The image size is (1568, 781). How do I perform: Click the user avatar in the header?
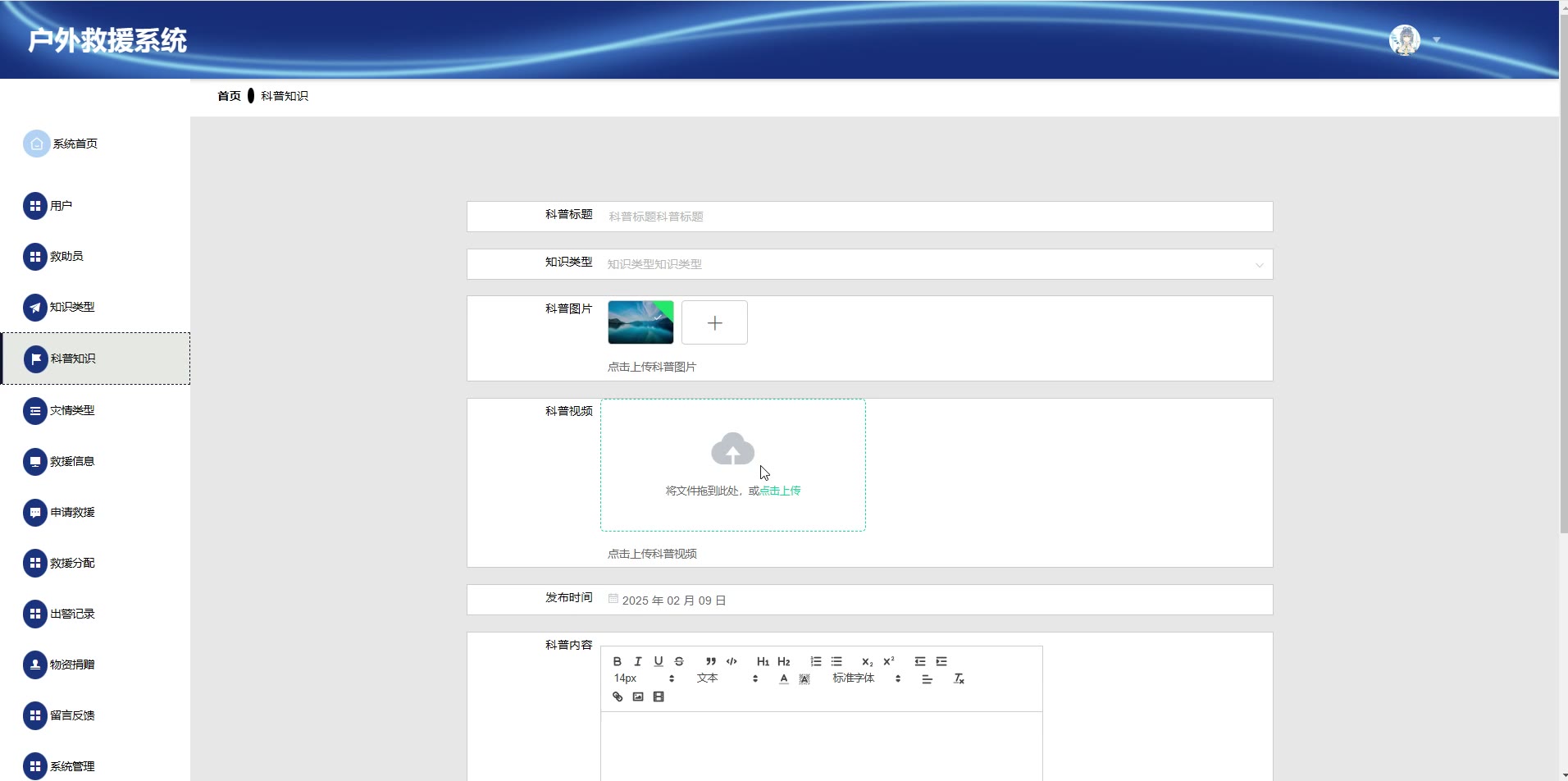pyautogui.click(x=1405, y=39)
